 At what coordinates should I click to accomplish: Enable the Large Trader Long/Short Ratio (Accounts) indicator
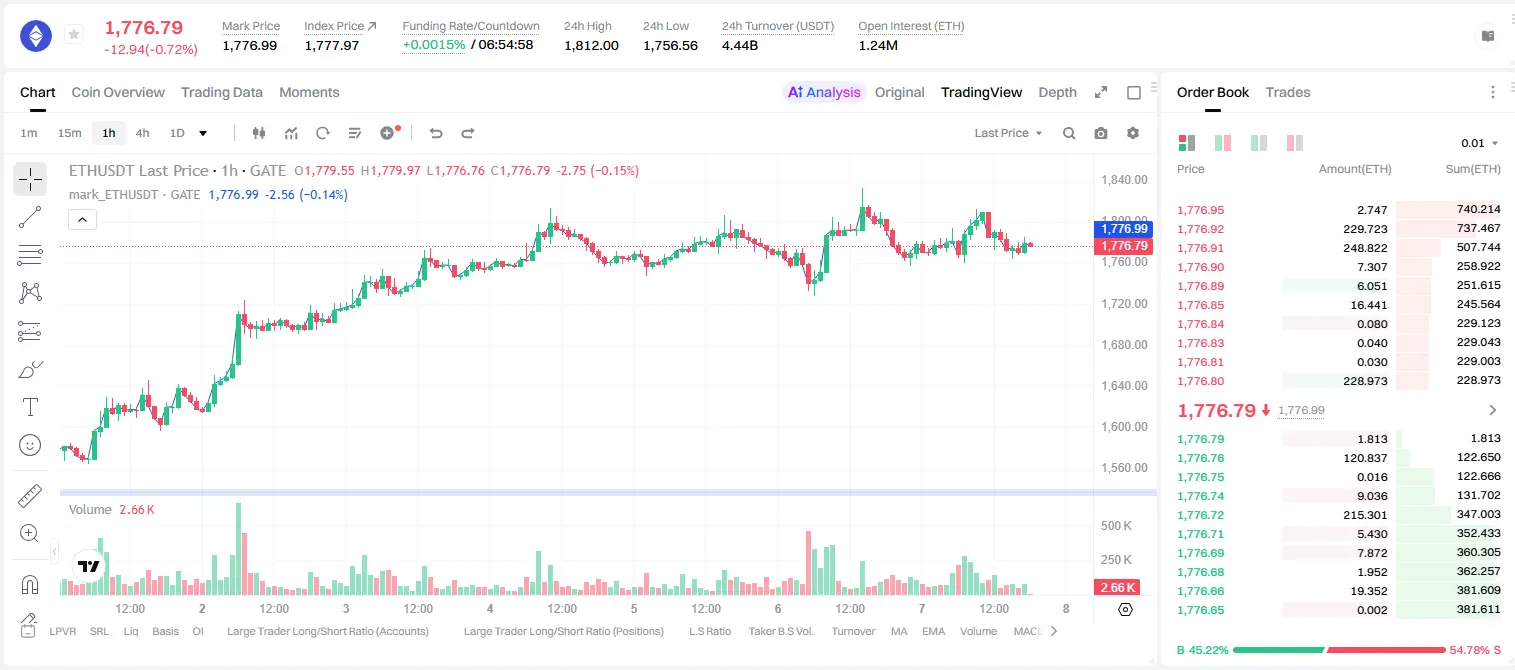[328, 631]
